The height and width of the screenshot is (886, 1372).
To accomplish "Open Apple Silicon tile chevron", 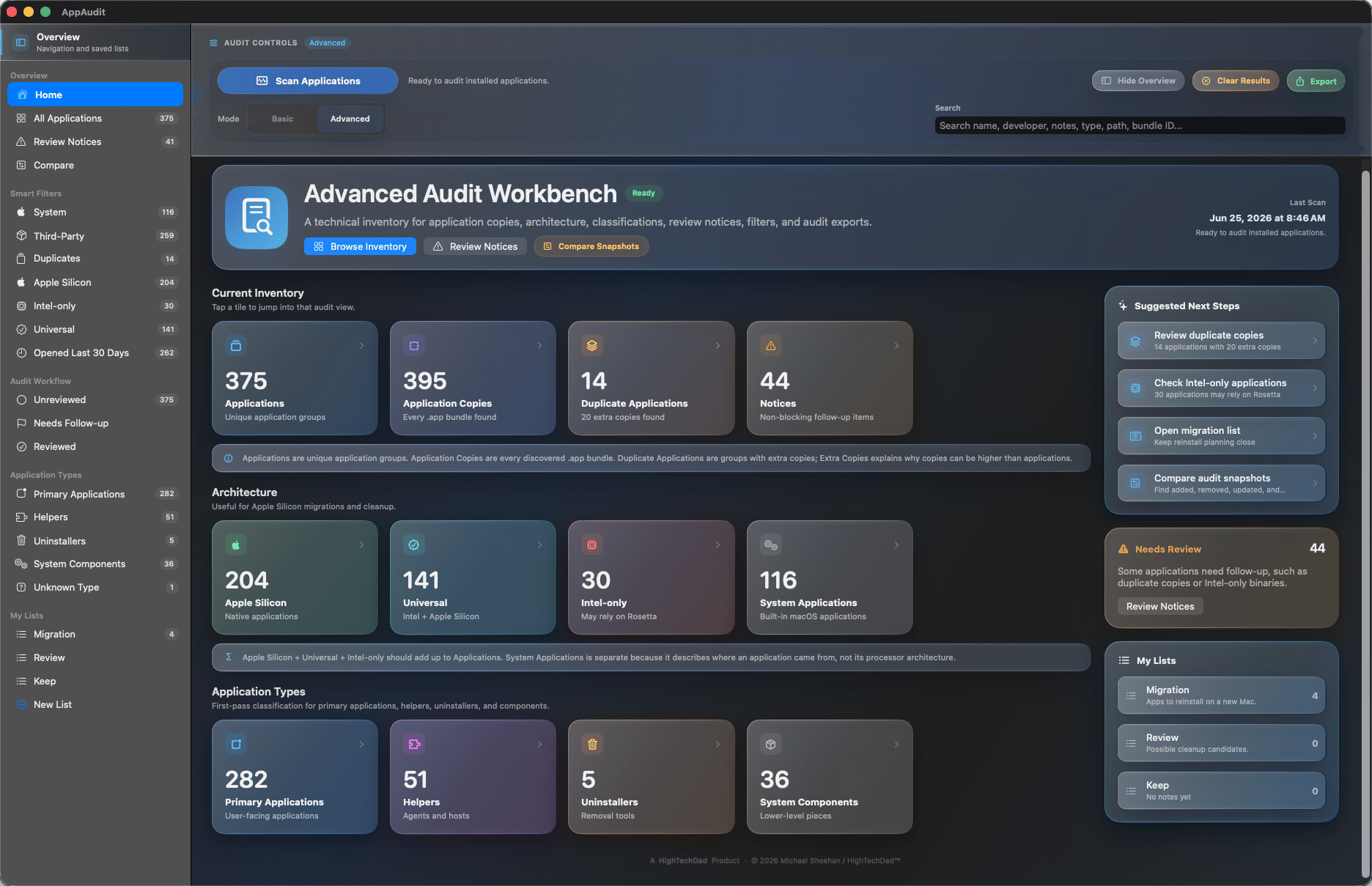I will point(361,545).
